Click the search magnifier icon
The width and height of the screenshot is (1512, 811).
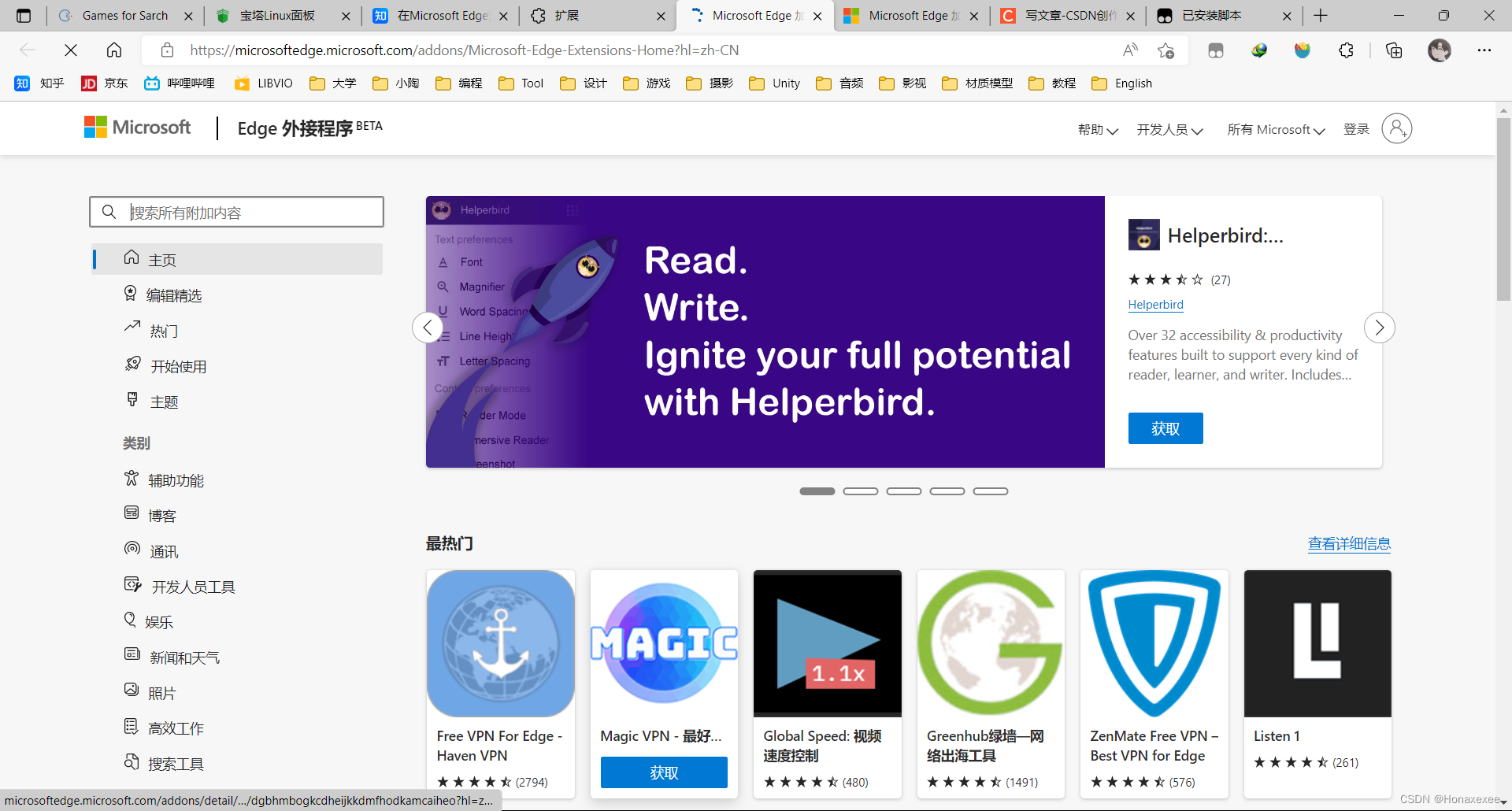click(109, 212)
